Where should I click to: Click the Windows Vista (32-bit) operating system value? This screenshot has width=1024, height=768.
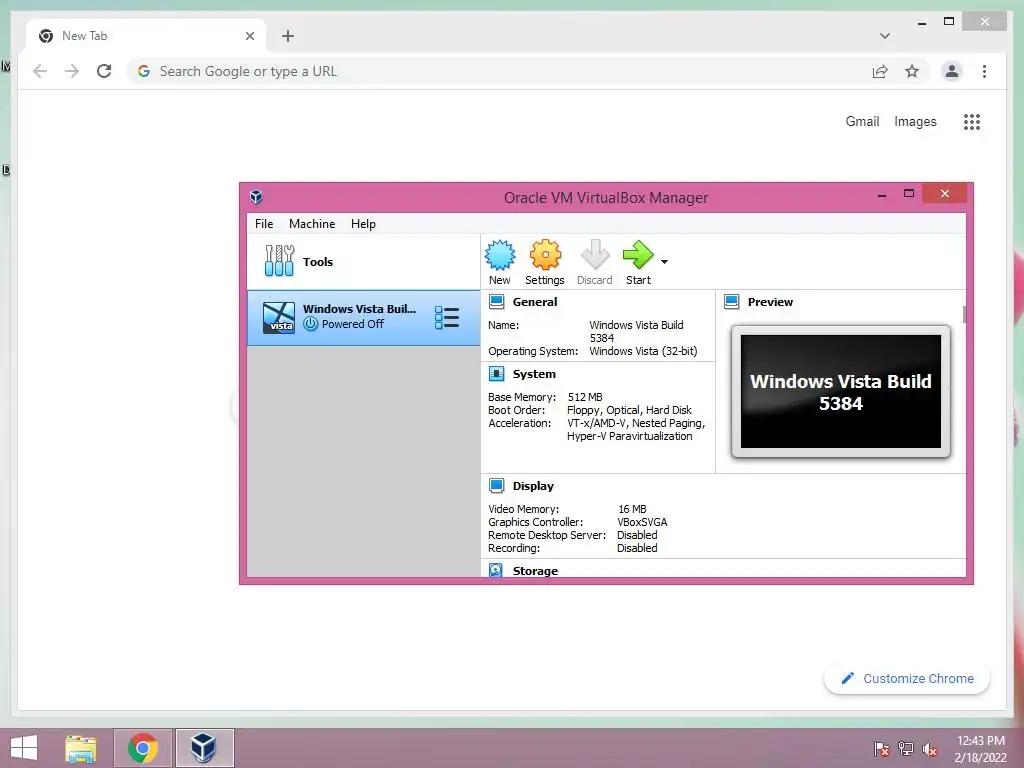tap(643, 351)
